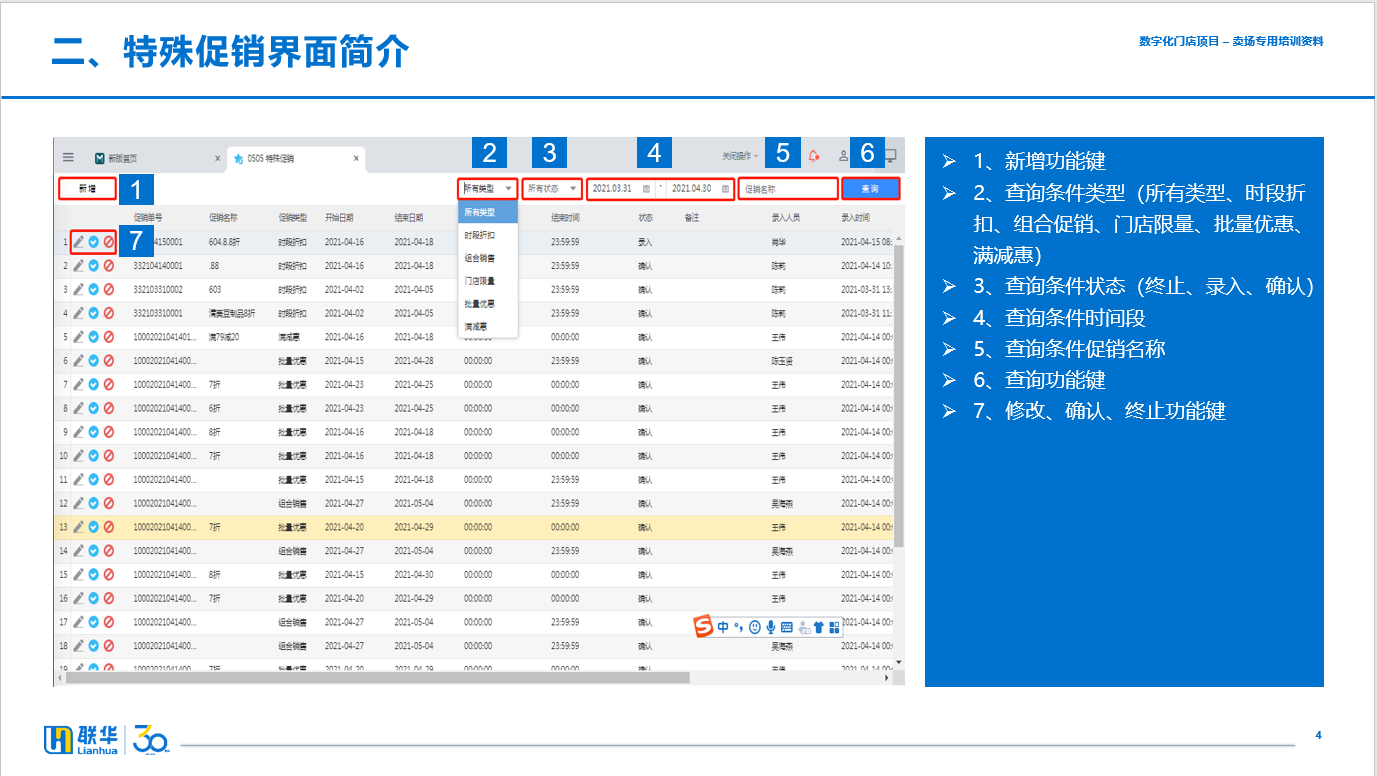This screenshot has height=776, width=1377.
Task: Choose 时段折扣 in type list
Action: [488, 235]
